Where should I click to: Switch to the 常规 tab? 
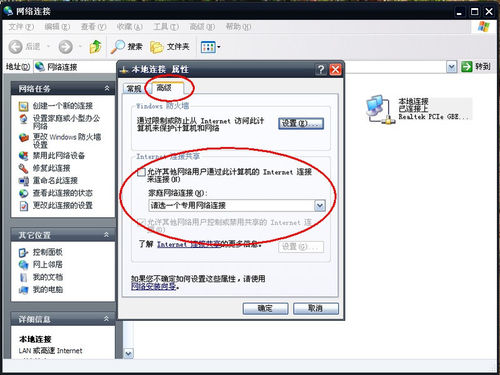point(134,89)
